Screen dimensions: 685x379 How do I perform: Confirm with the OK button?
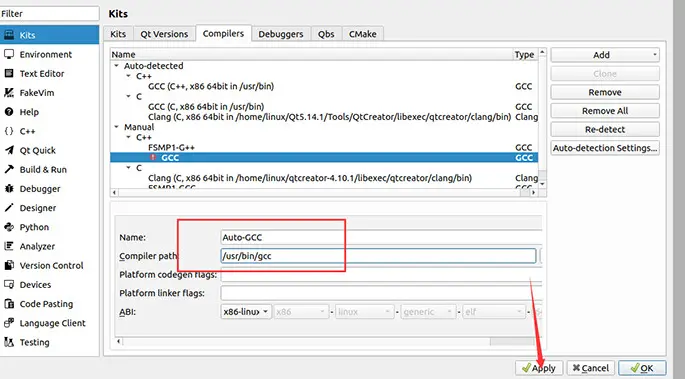642,368
